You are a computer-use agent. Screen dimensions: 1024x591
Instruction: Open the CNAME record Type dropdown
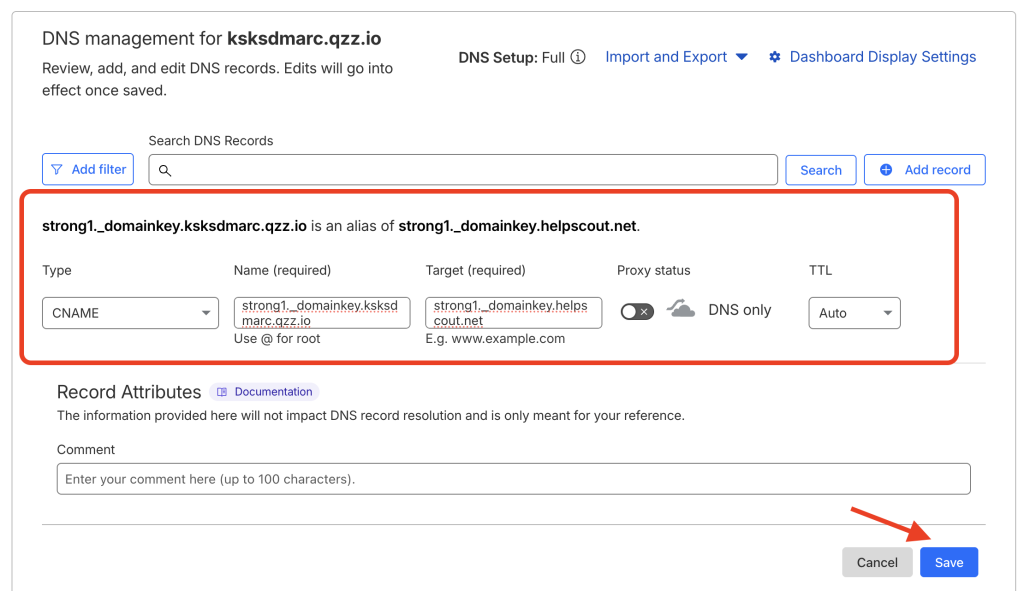pos(130,313)
